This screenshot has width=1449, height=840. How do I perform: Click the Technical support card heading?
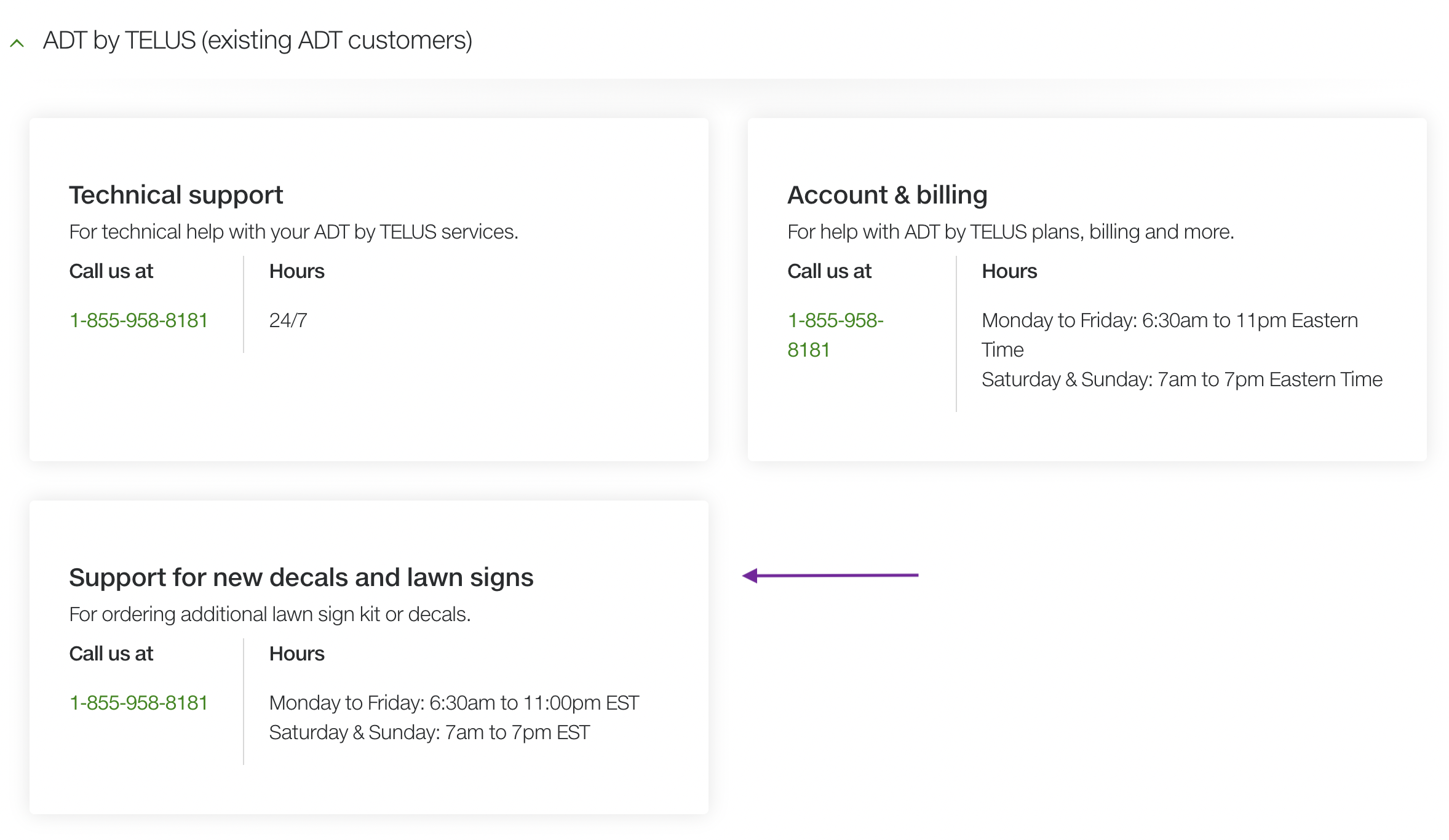pos(176,195)
